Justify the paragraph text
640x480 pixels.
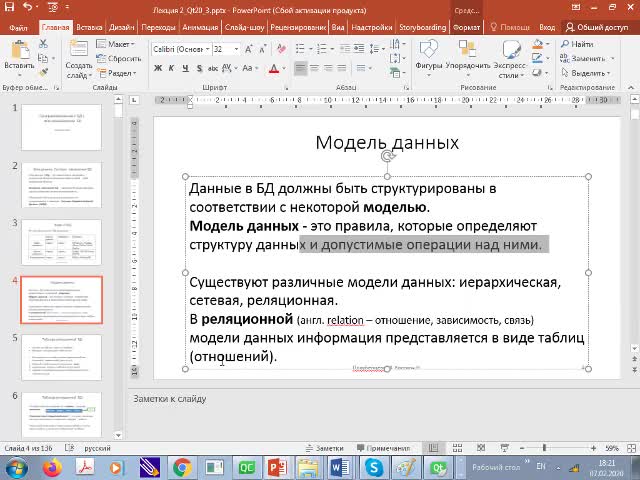click(342, 68)
